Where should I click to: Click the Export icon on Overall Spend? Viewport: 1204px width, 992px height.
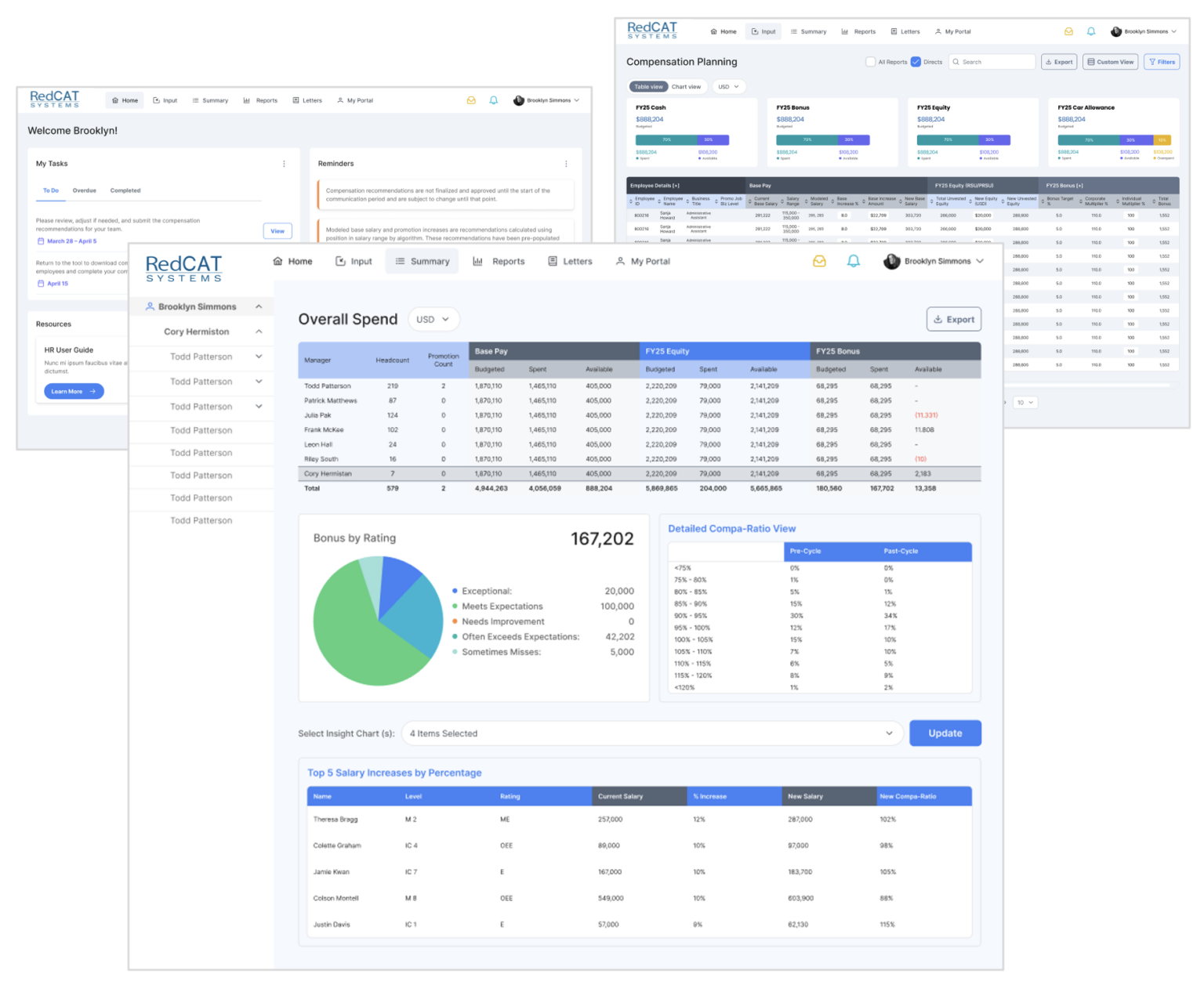[x=938, y=319]
